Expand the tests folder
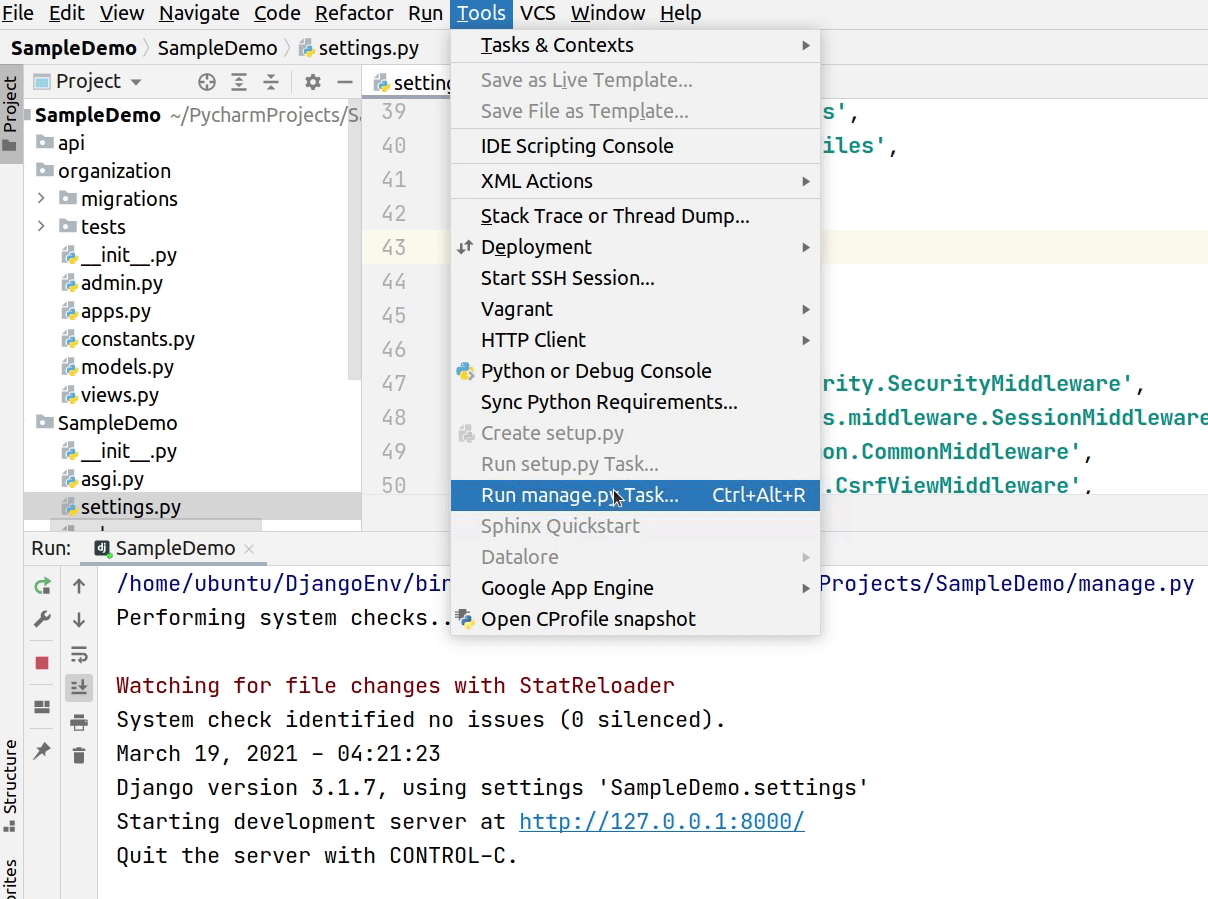This screenshot has width=1208, height=899. tap(41, 226)
